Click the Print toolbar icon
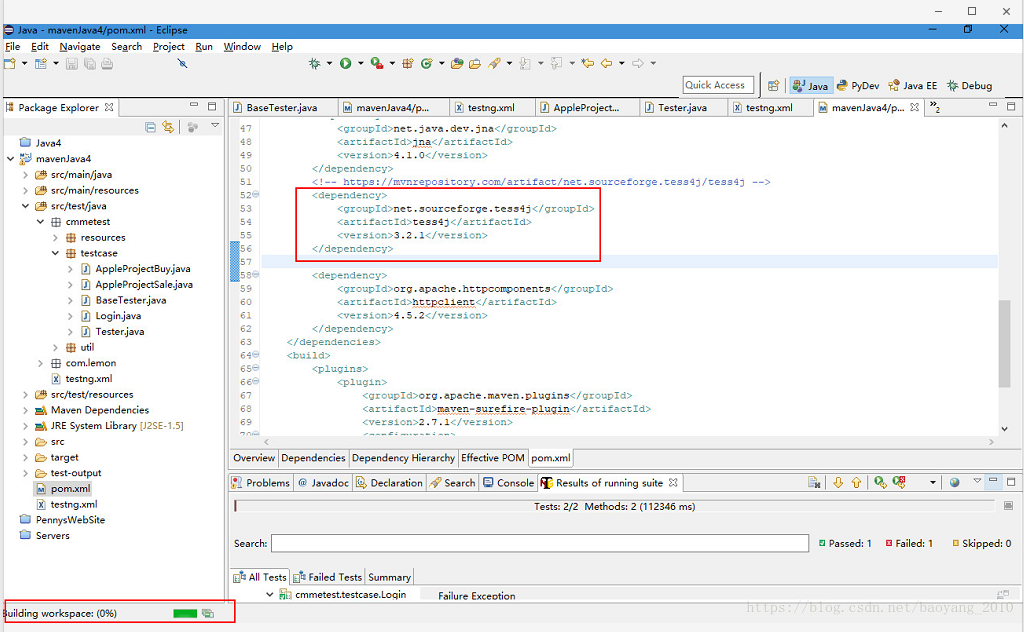The width and height of the screenshot is (1024, 632). coord(107,63)
